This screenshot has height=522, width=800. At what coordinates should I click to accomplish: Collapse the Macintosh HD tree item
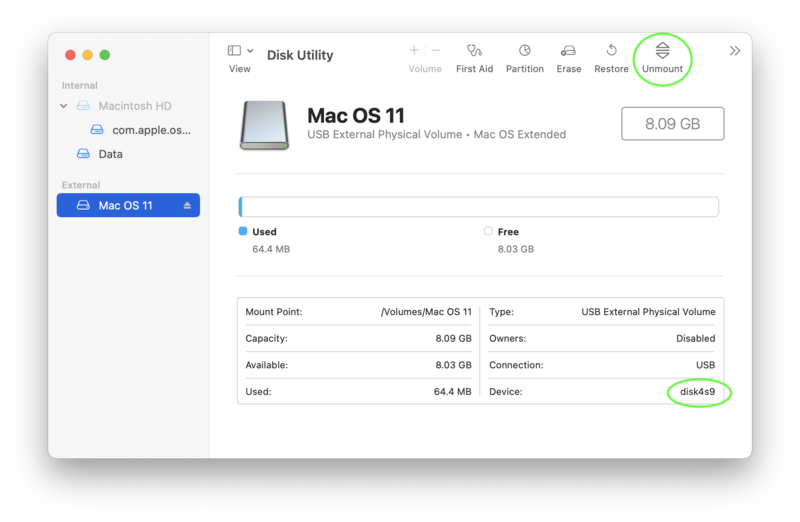click(x=64, y=106)
